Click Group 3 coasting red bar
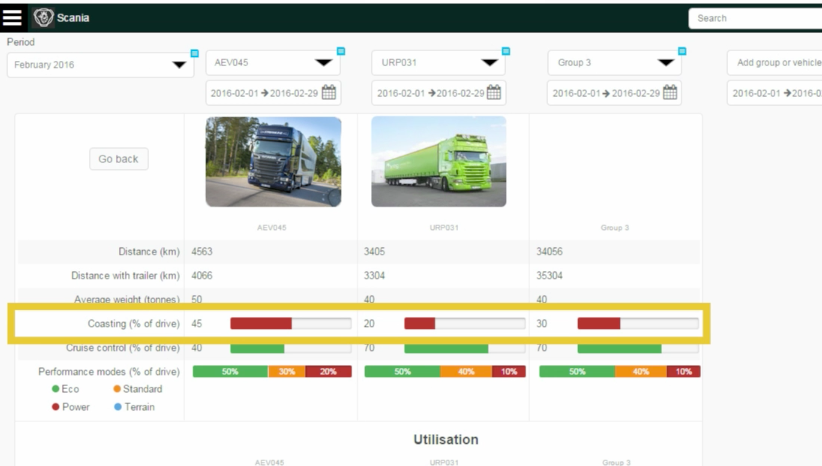Screen dimensions: 822x466 [x=599, y=323]
